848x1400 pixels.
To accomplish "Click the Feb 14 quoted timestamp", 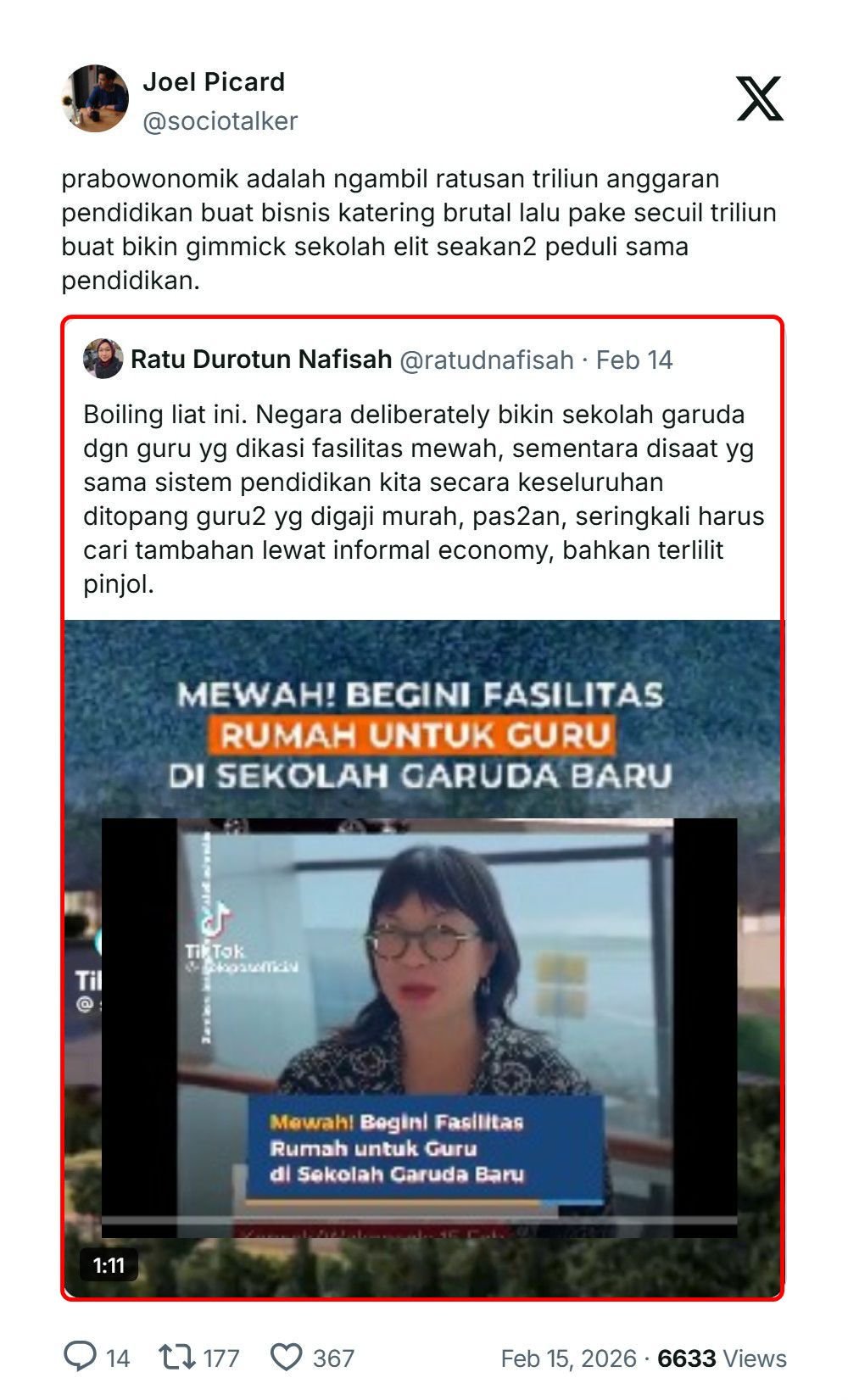I will pos(634,360).
